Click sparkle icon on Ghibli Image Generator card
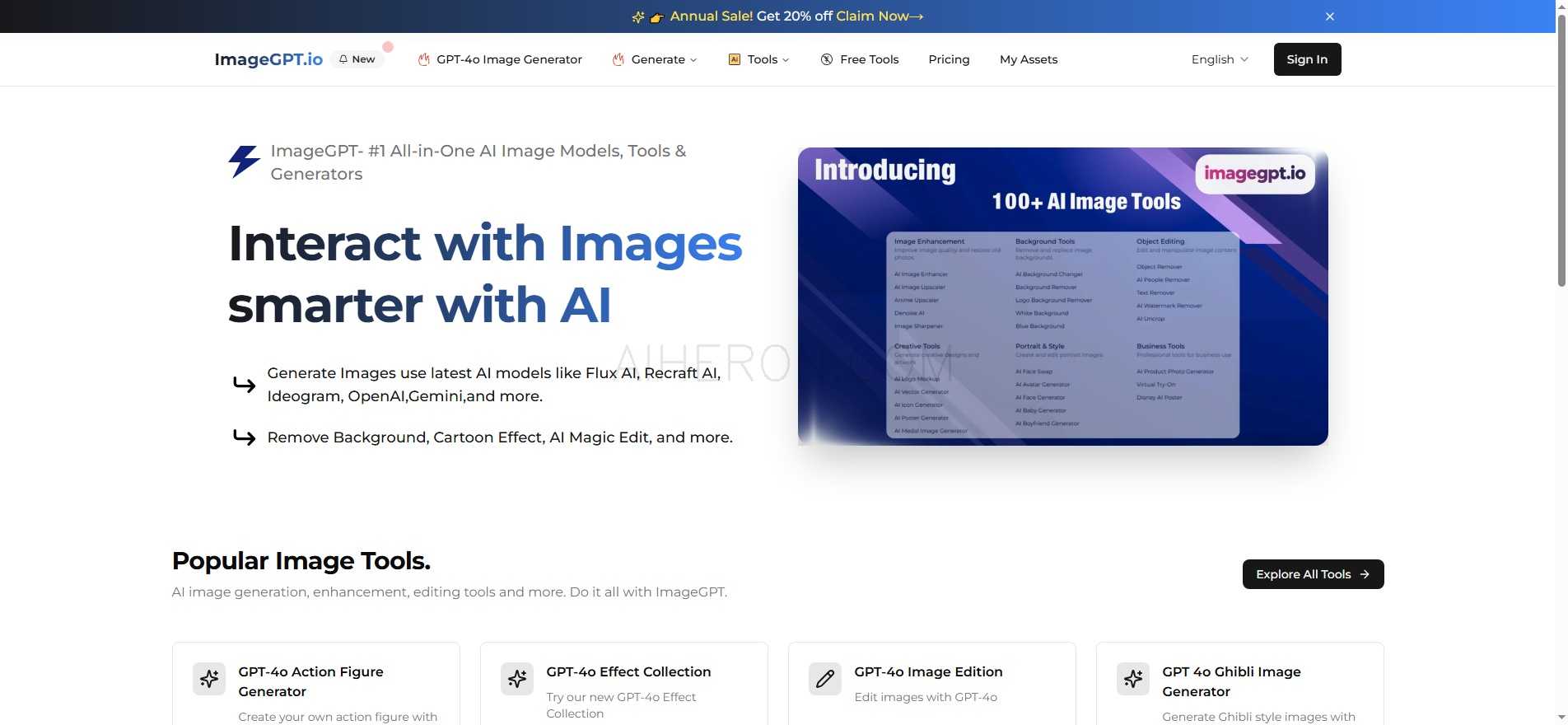1568x725 pixels. 1133,679
